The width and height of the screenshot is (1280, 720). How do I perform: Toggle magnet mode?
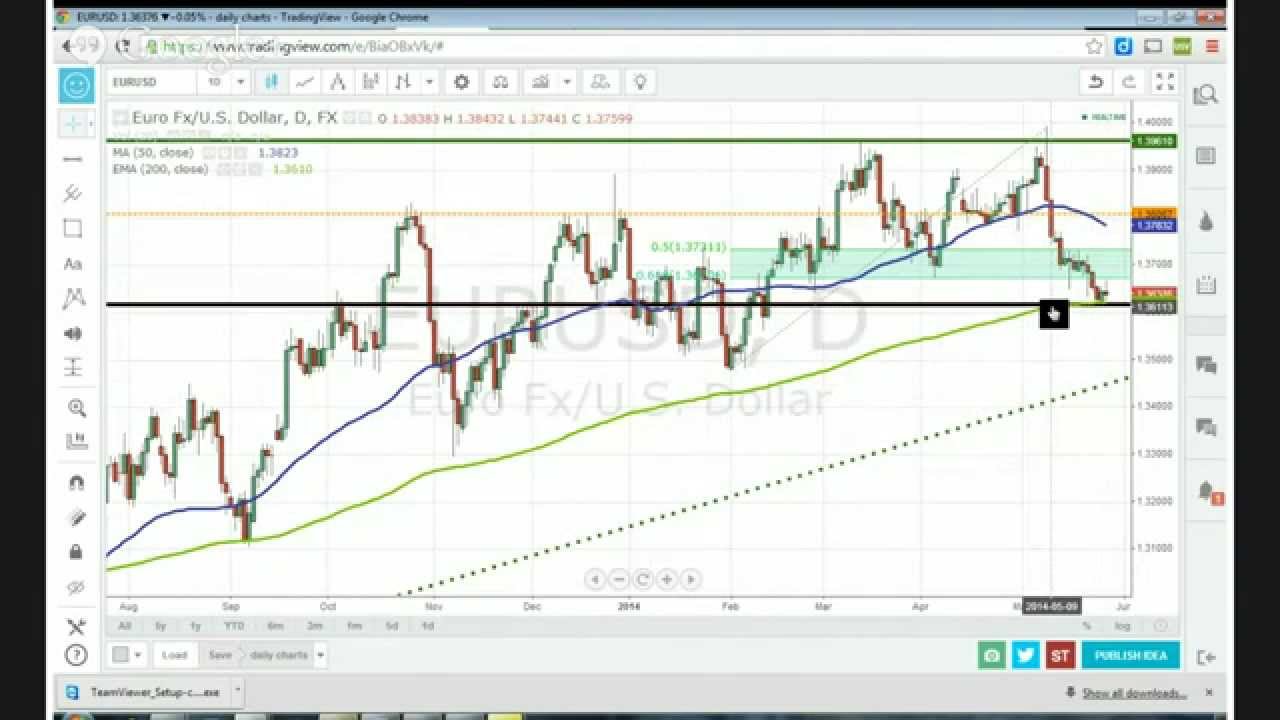coord(76,483)
